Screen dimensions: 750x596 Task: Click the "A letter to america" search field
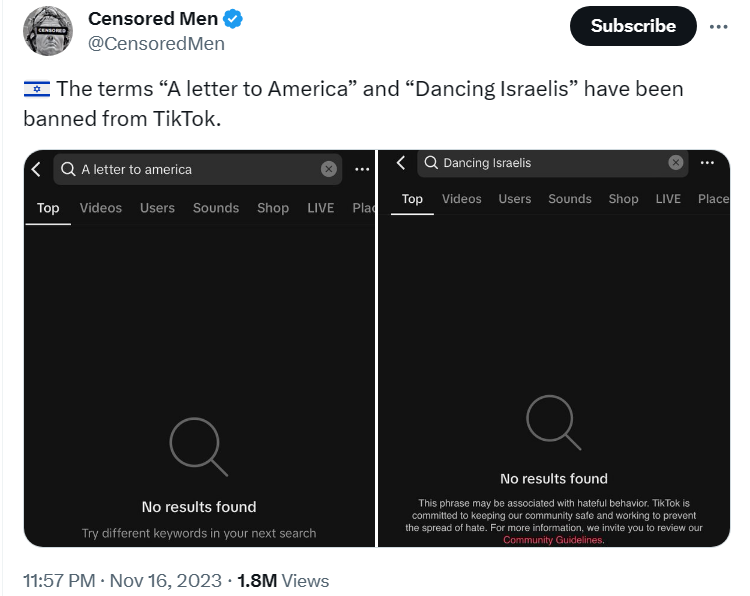(x=190, y=169)
